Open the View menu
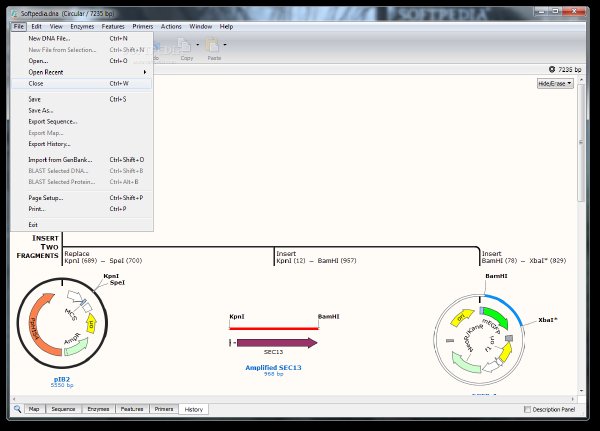This screenshot has width=600, height=431. point(56,26)
